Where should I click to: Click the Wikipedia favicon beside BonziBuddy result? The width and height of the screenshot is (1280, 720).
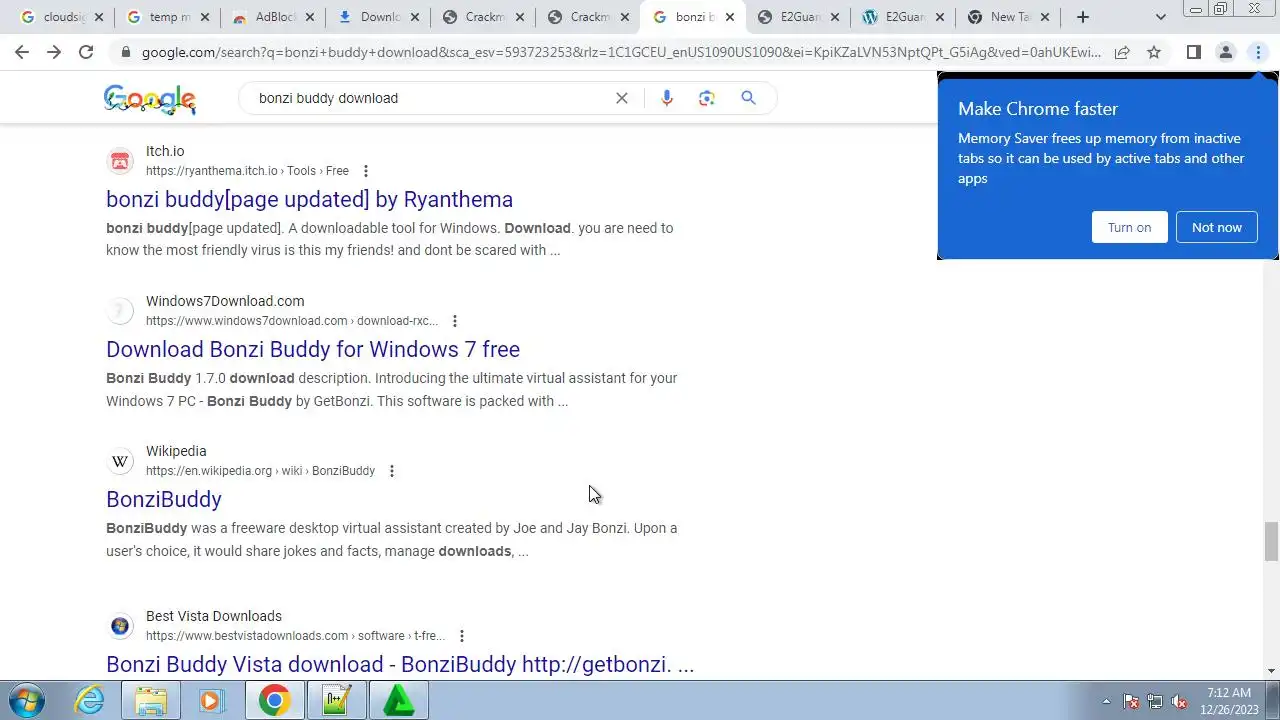(x=120, y=461)
